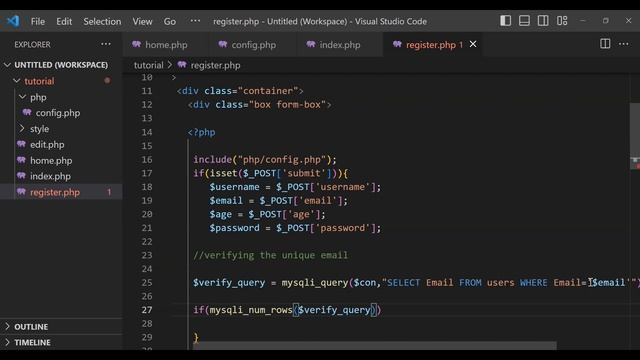Viewport: 640px width, 360px height.
Task: Restore down the VS Code window
Action: [x=606, y=21]
